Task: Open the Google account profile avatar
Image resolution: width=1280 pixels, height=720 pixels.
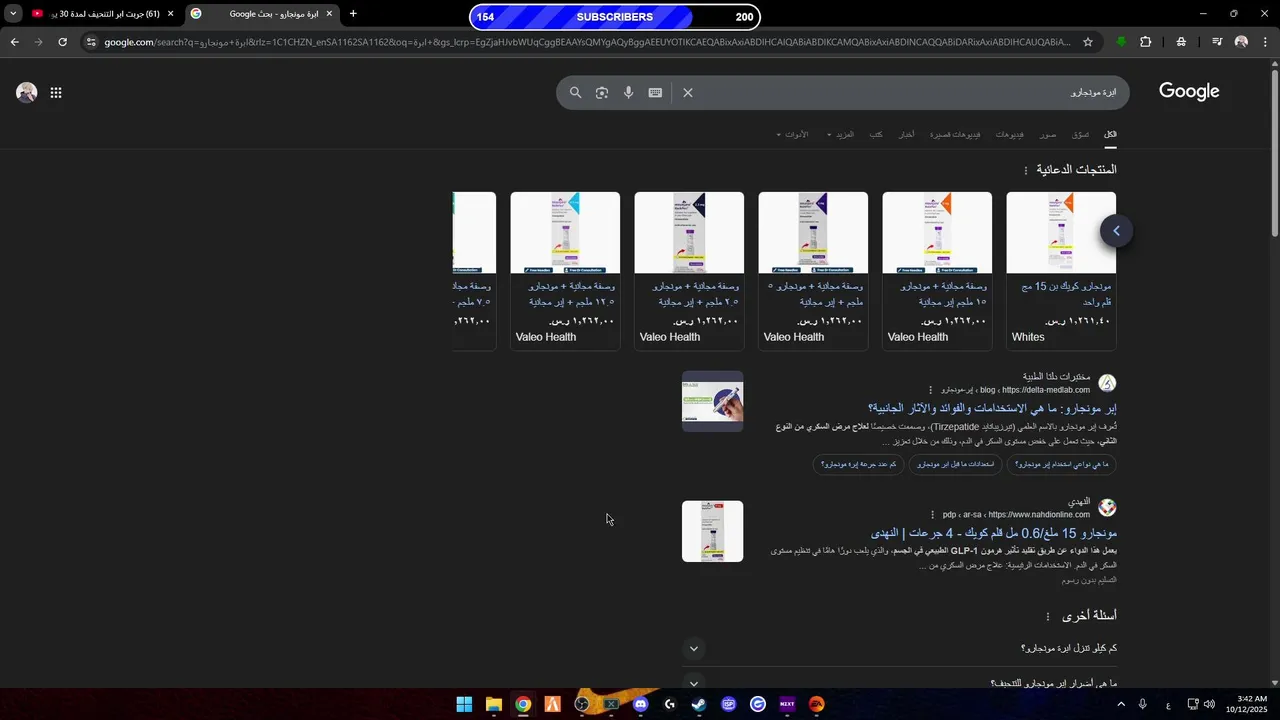Action: 27,93
